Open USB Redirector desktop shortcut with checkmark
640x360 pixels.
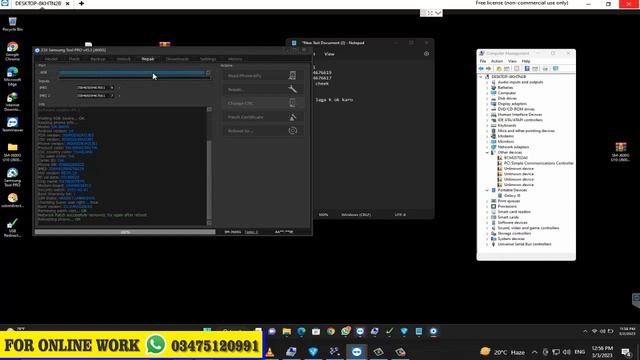12,228
